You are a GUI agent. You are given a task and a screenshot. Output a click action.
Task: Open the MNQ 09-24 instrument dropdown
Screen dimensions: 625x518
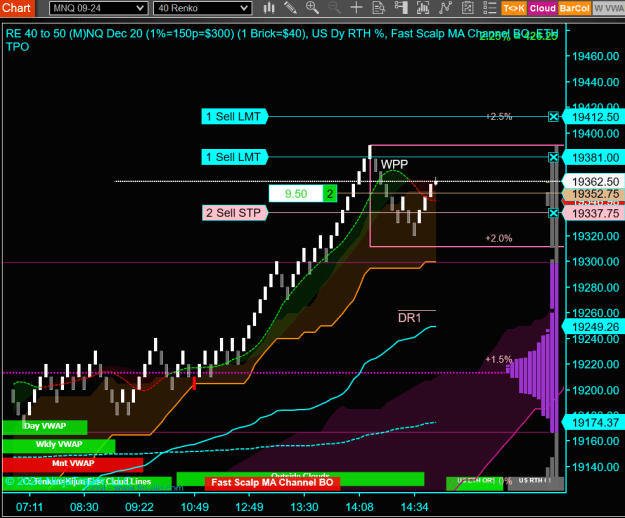click(x=98, y=8)
